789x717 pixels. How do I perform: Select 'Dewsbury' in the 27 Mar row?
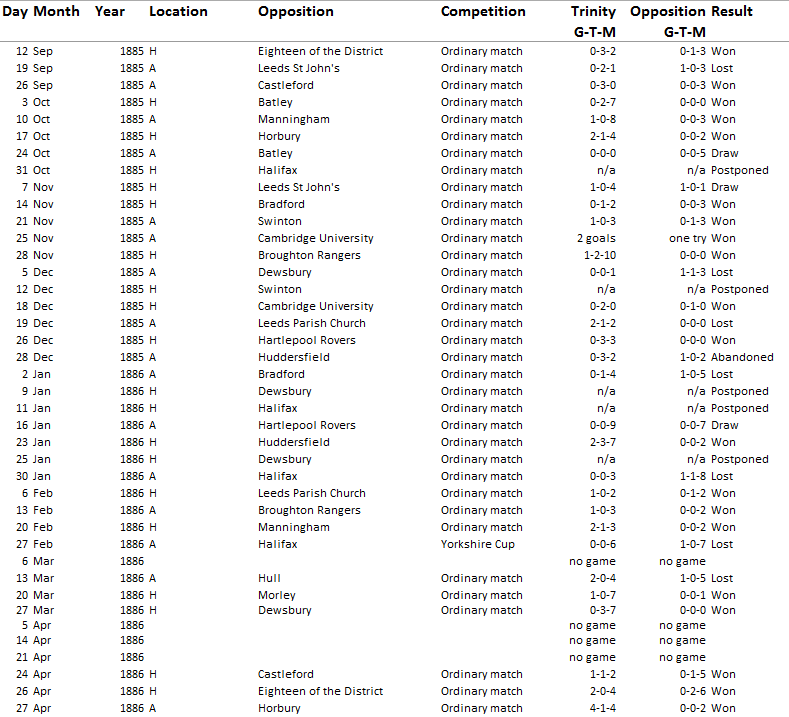click(285, 611)
